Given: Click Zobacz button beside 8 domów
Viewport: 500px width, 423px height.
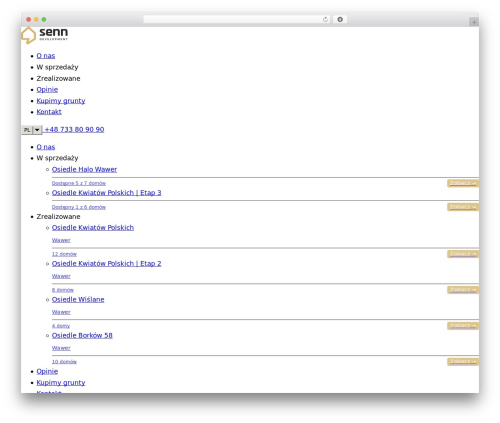Looking at the screenshot, I should click(463, 290).
